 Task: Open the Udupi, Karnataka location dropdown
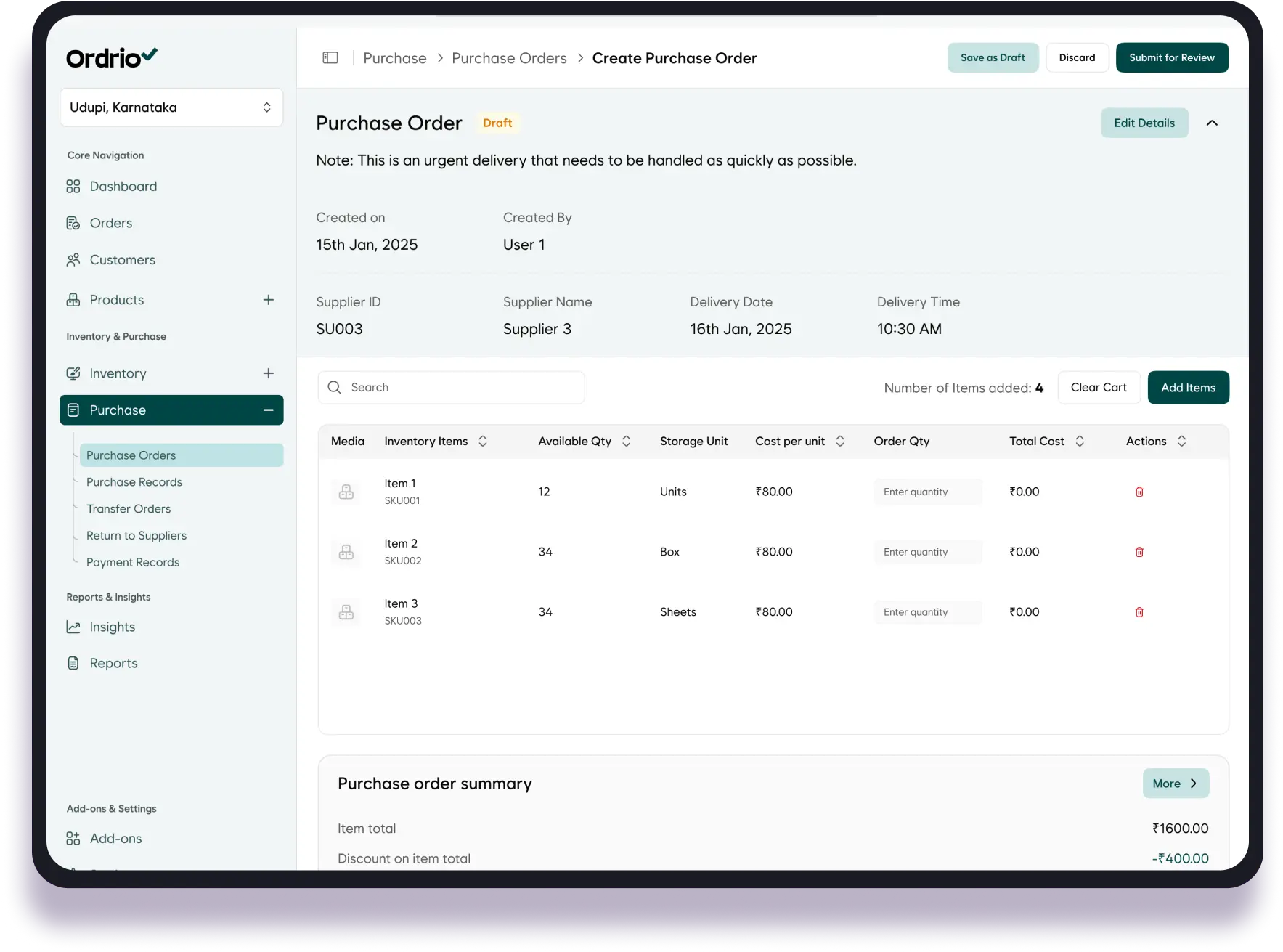coord(171,107)
